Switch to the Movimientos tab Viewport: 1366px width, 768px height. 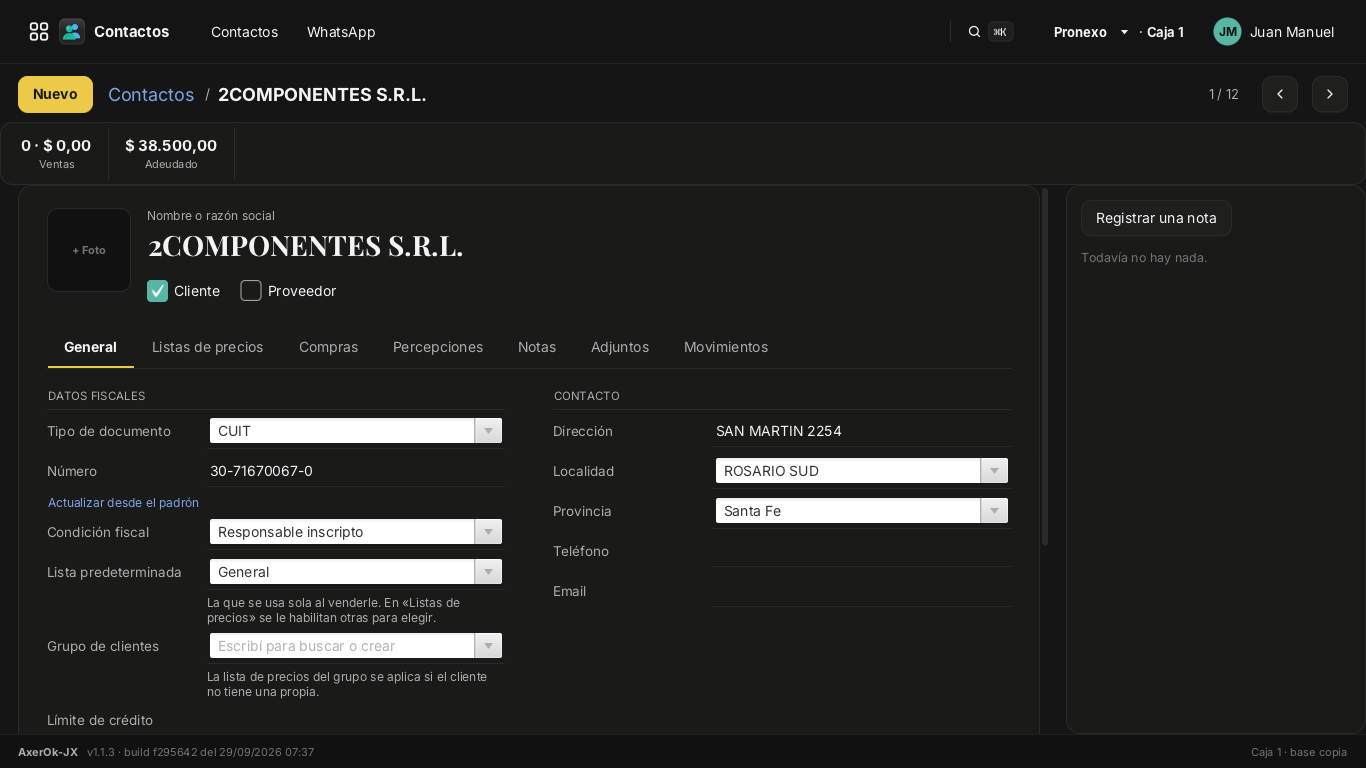[x=726, y=347]
